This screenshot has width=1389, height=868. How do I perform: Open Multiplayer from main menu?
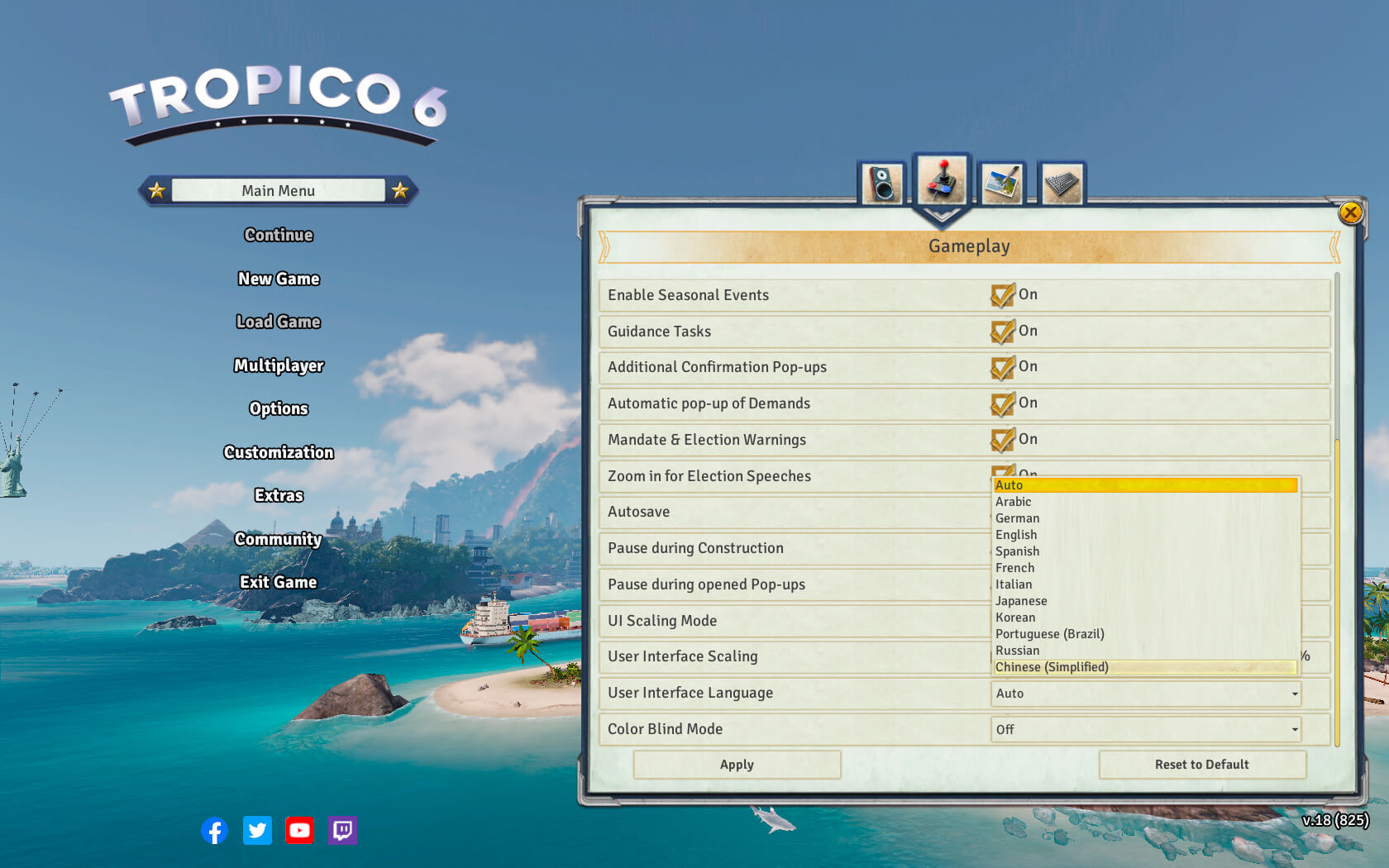[x=279, y=365]
